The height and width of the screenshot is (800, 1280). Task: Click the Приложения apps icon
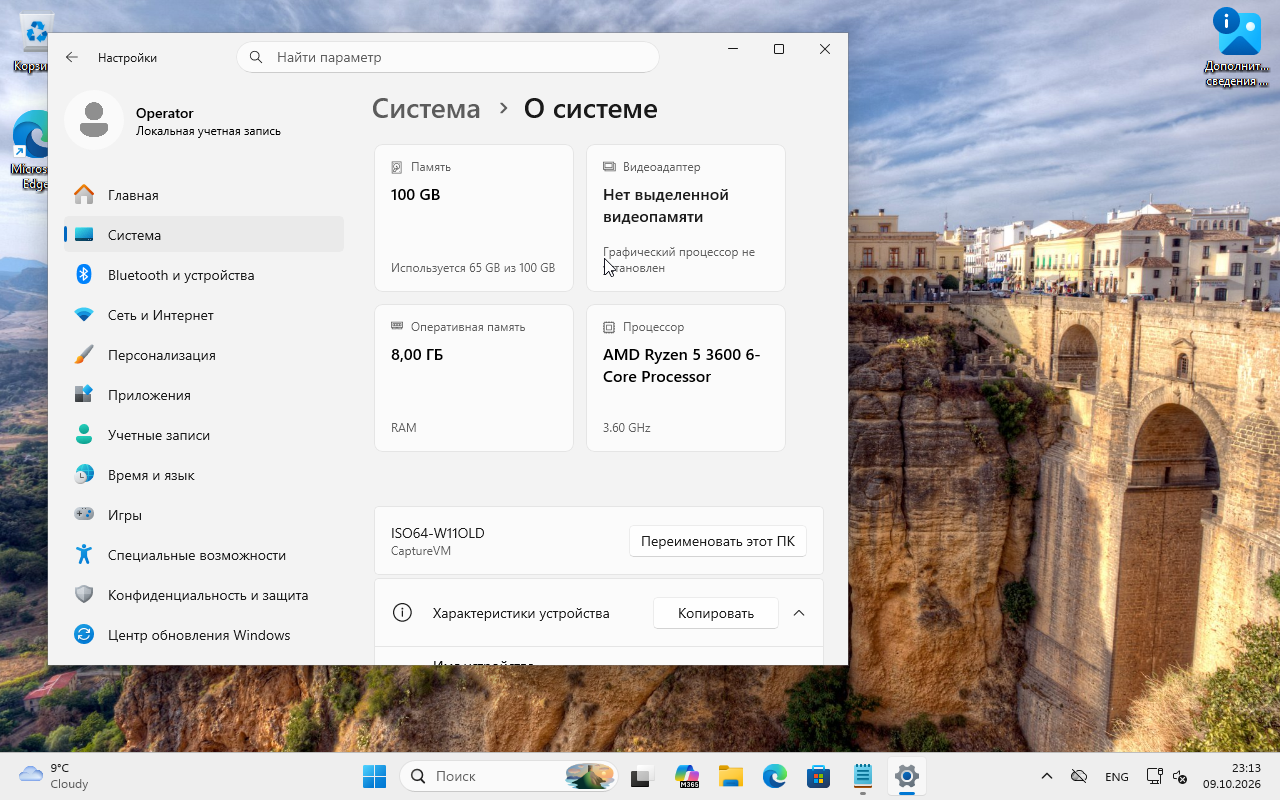(84, 395)
